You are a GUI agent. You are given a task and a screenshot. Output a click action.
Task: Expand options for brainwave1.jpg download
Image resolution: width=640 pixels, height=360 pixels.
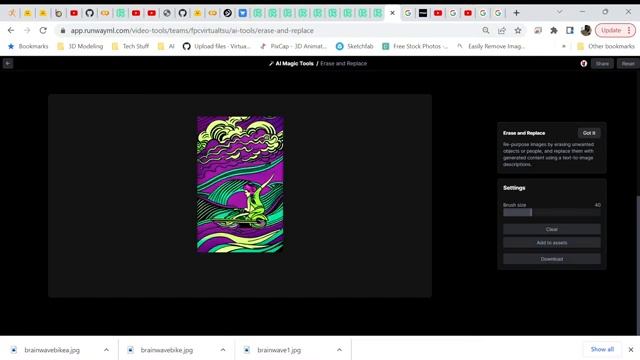(x=339, y=350)
